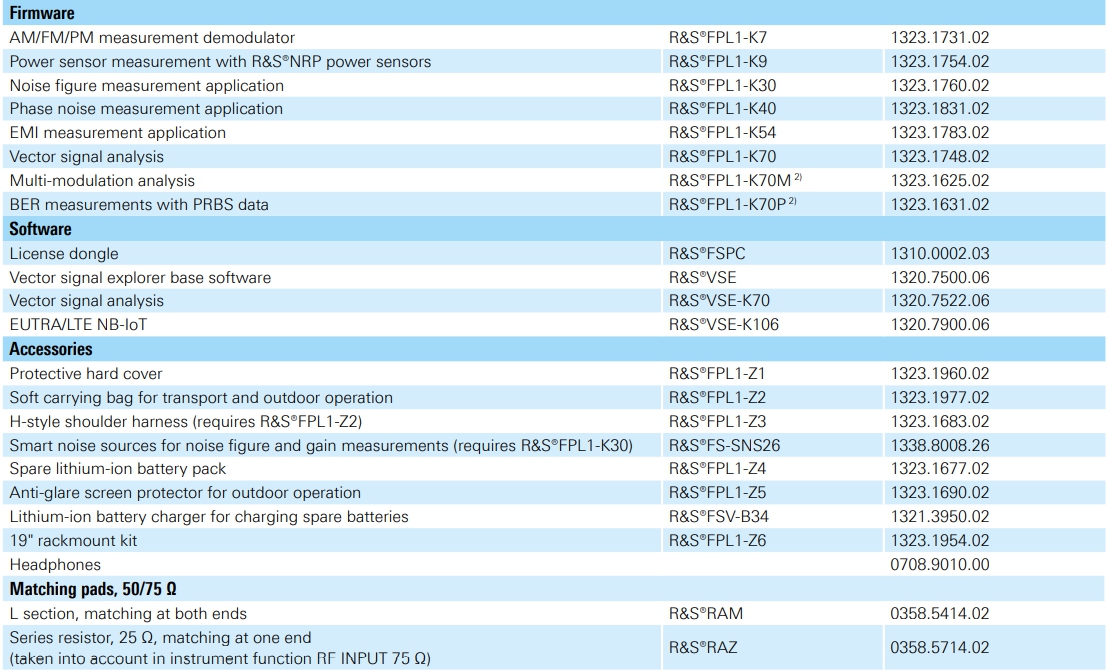Click order number 0708.9010.00

tap(940, 565)
